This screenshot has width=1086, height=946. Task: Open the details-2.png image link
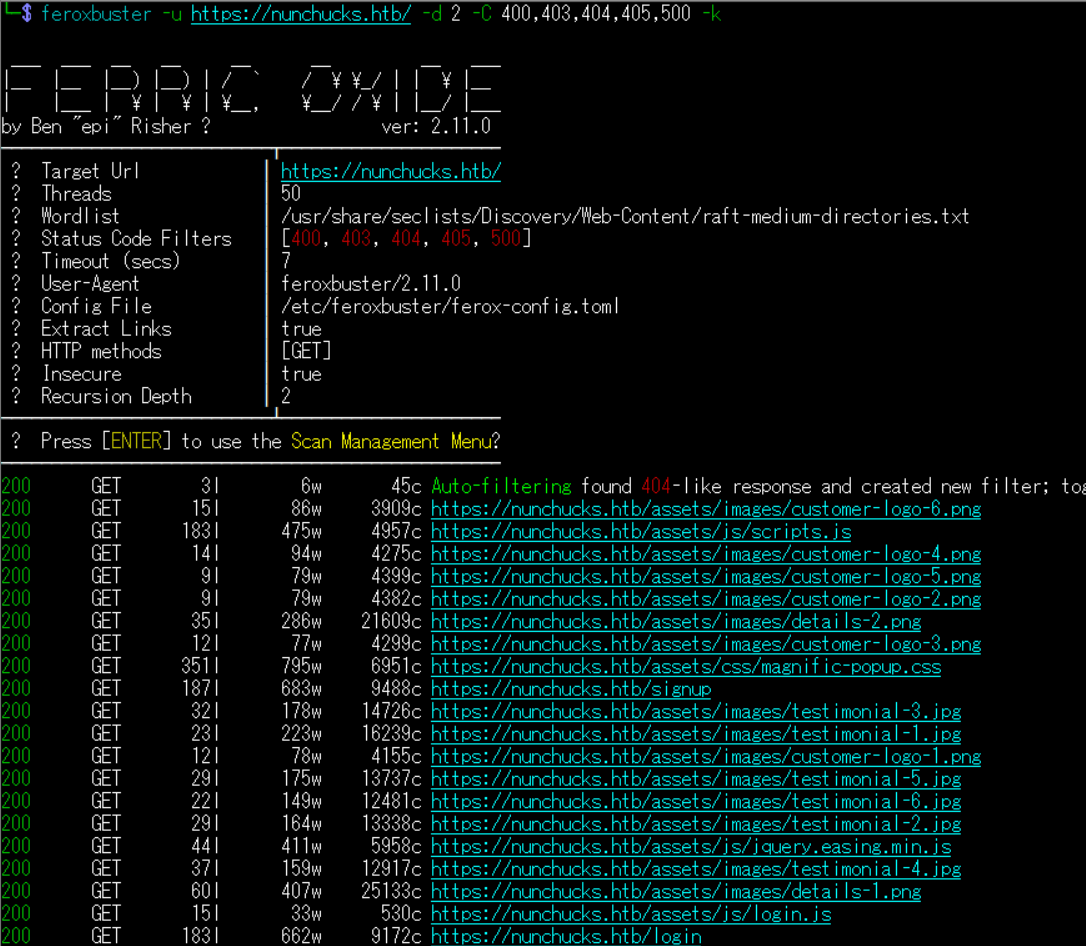click(675, 622)
